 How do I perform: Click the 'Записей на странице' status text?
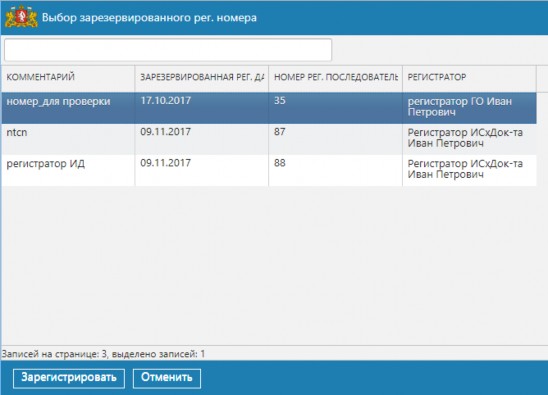pyautogui.click(x=103, y=354)
